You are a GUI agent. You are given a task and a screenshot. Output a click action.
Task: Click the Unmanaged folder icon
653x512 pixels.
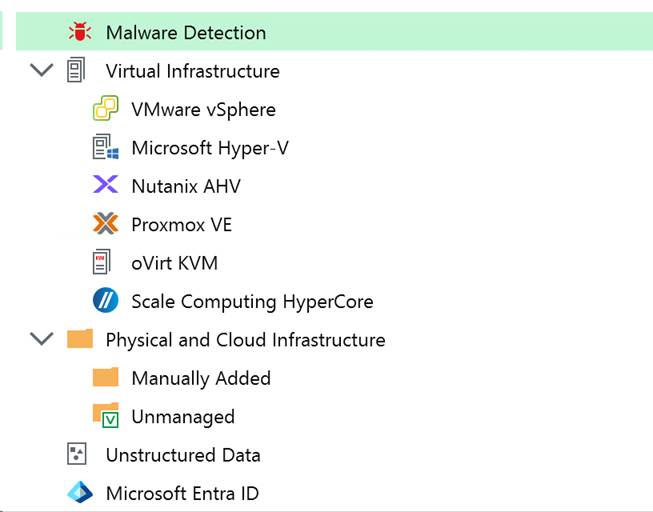click(x=105, y=416)
